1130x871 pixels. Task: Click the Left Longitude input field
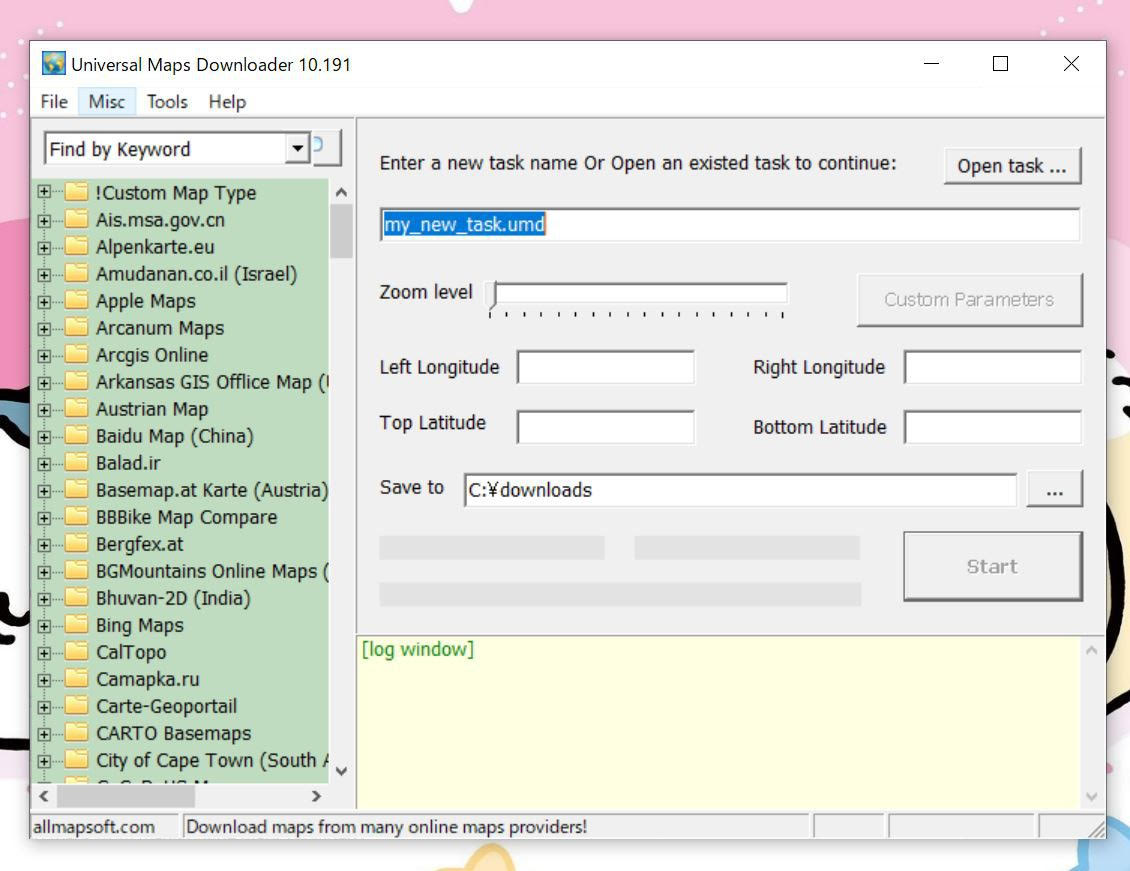(605, 368)
